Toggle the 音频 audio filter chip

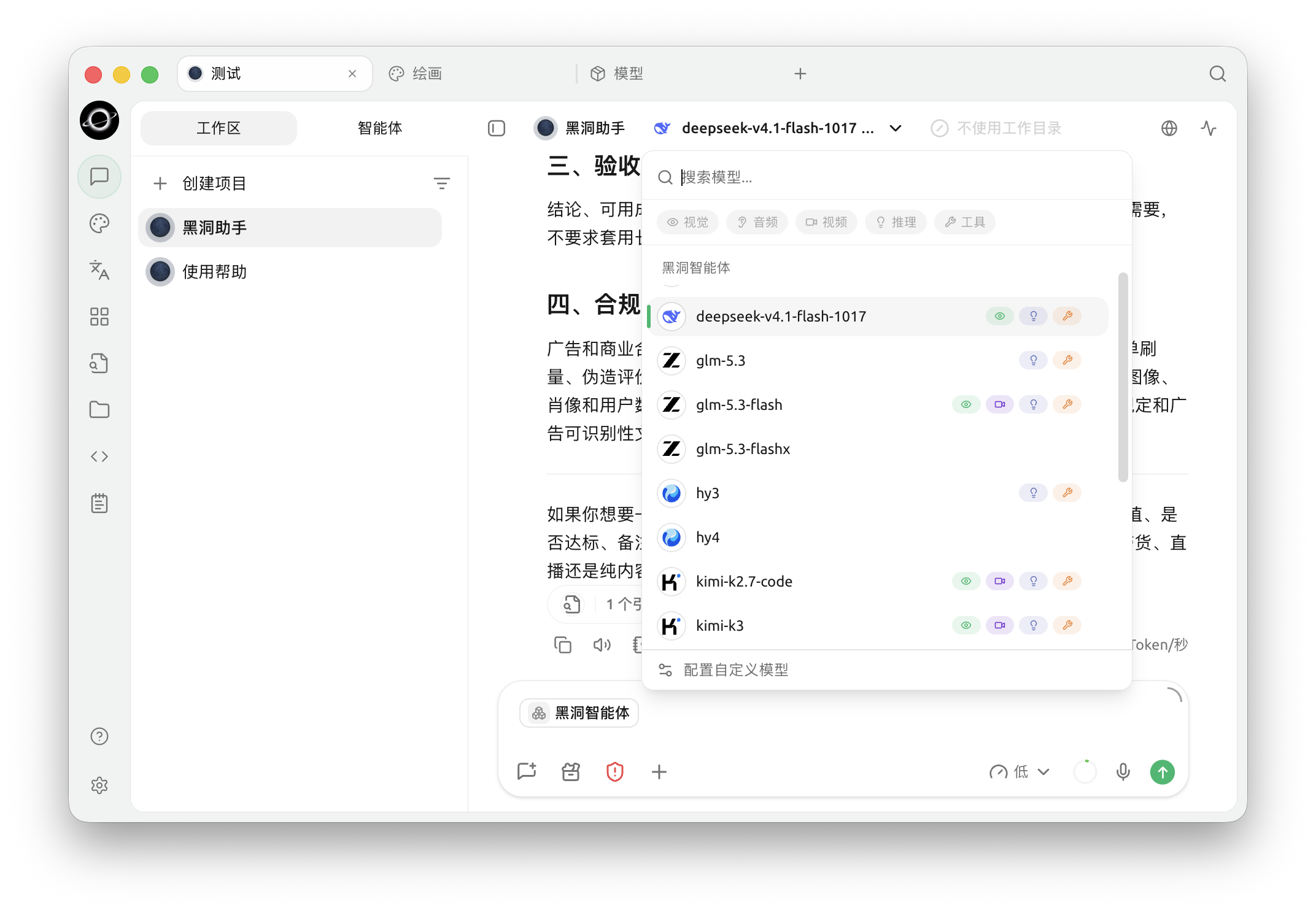click(x=757, y=222)
